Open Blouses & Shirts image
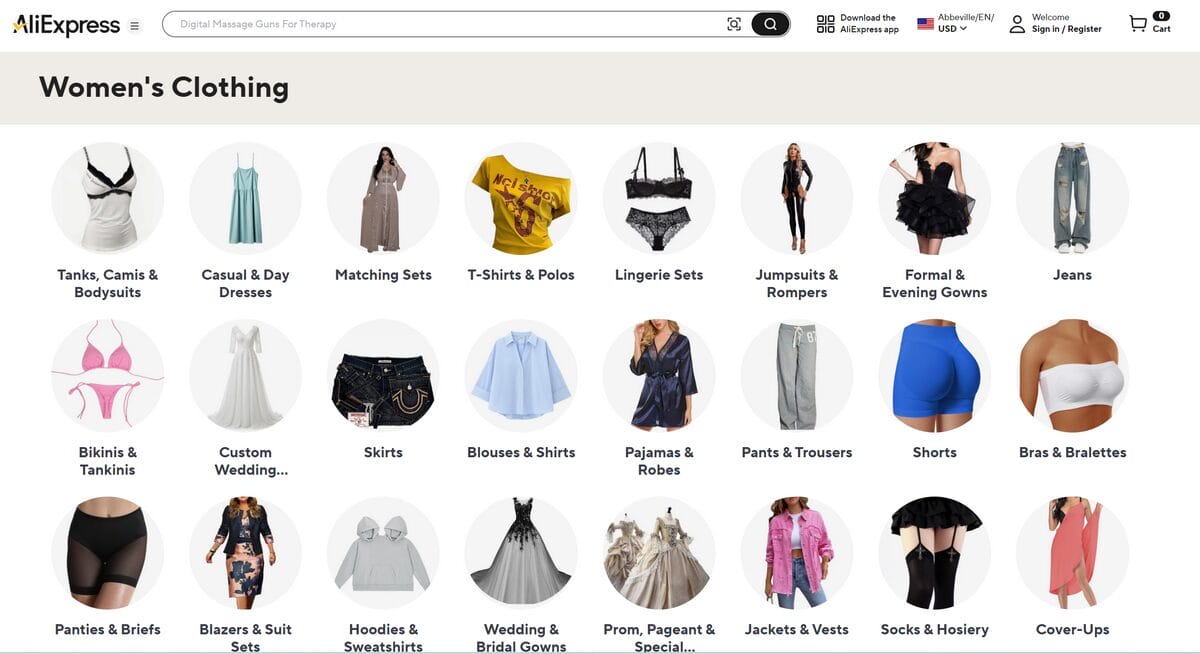The height and width of the screenshot is (654, 1200). (x=521, y=375)
